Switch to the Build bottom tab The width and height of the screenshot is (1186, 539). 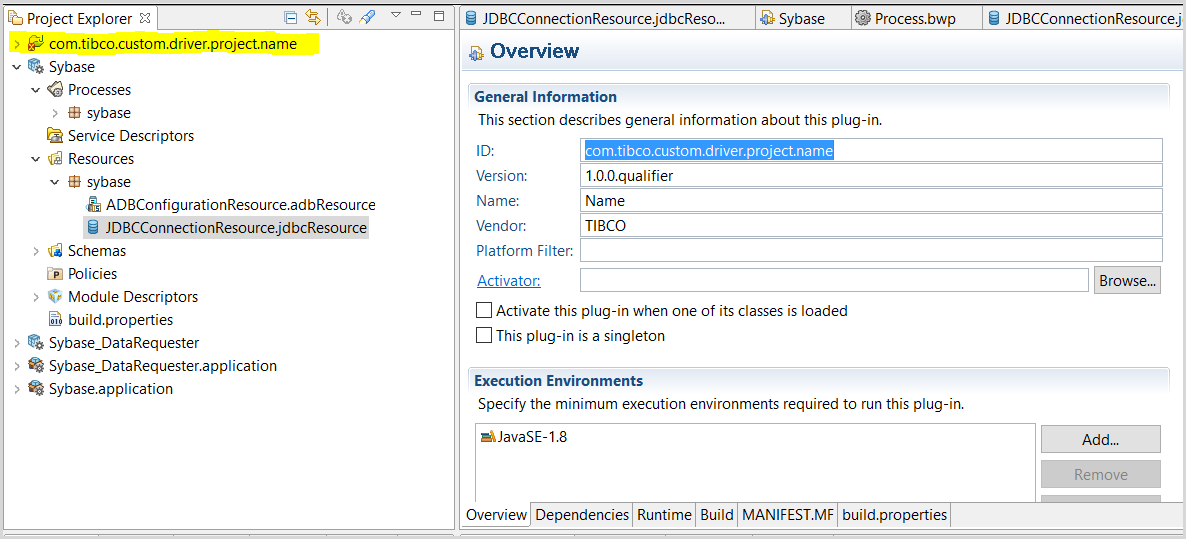click(x=716, y=515)
